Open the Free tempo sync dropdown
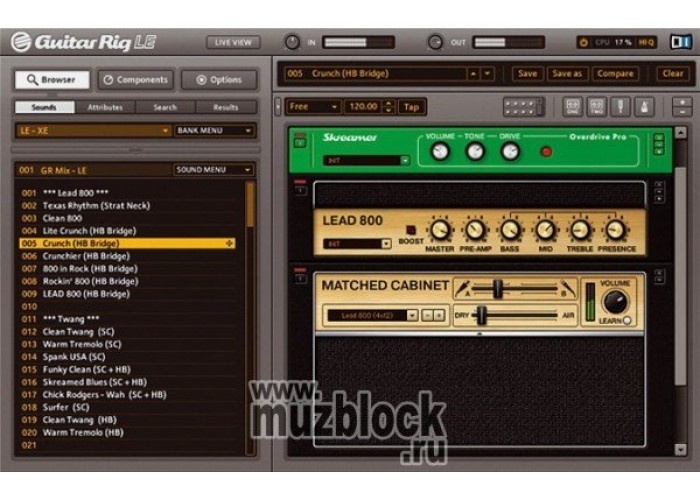The height and width of the screenshot is (500, 700). point(313,107)
